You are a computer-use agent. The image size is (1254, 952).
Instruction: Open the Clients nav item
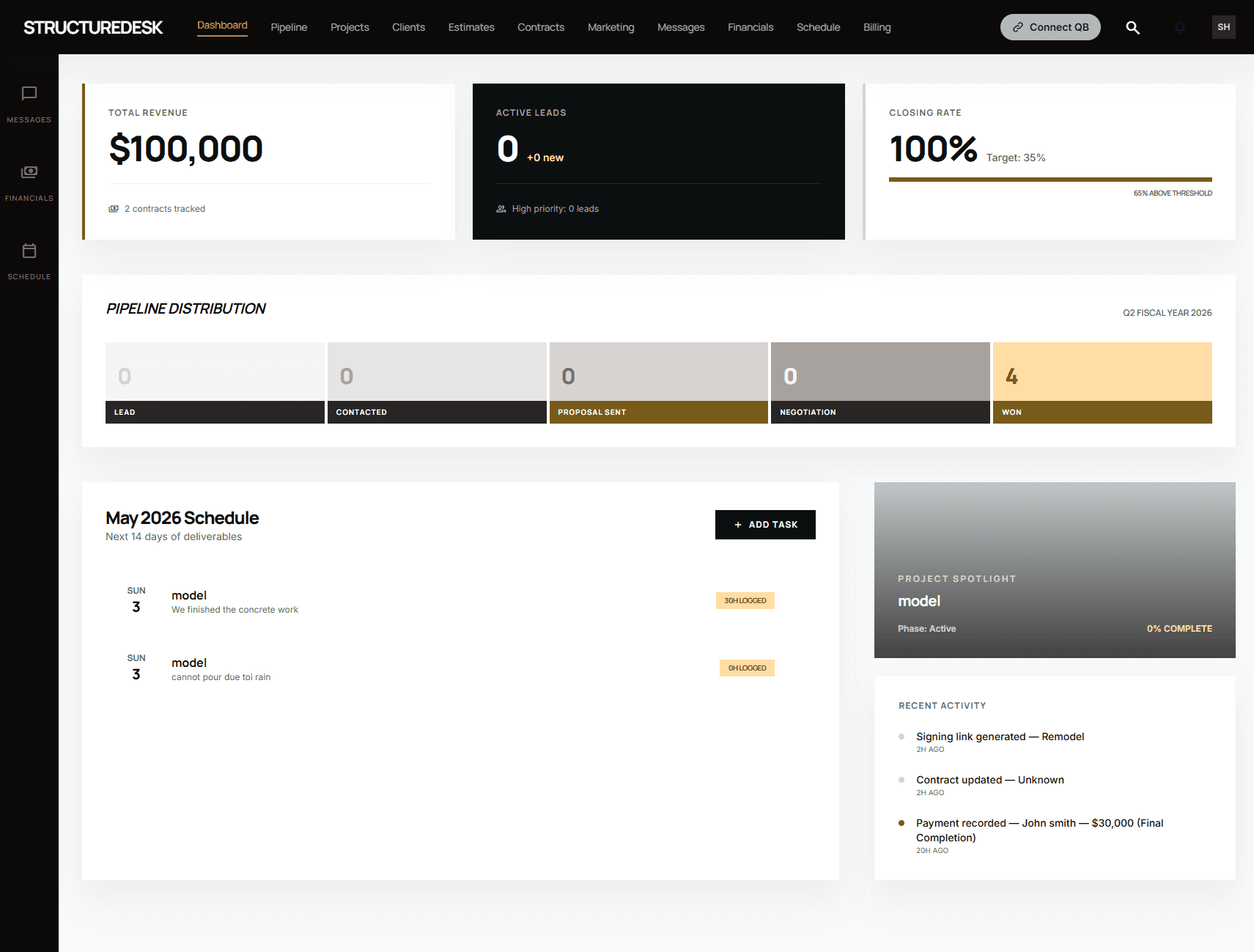(408, 27)
